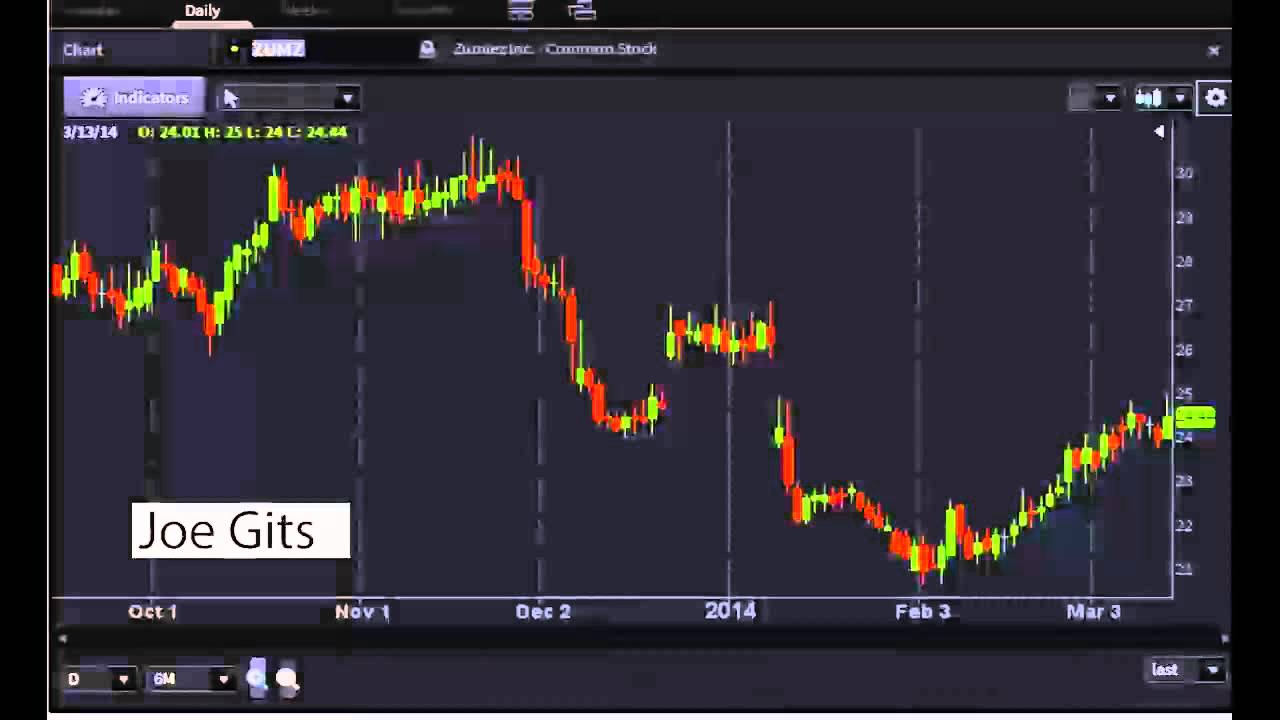Click the "2014" date axis label

(730, 611)
